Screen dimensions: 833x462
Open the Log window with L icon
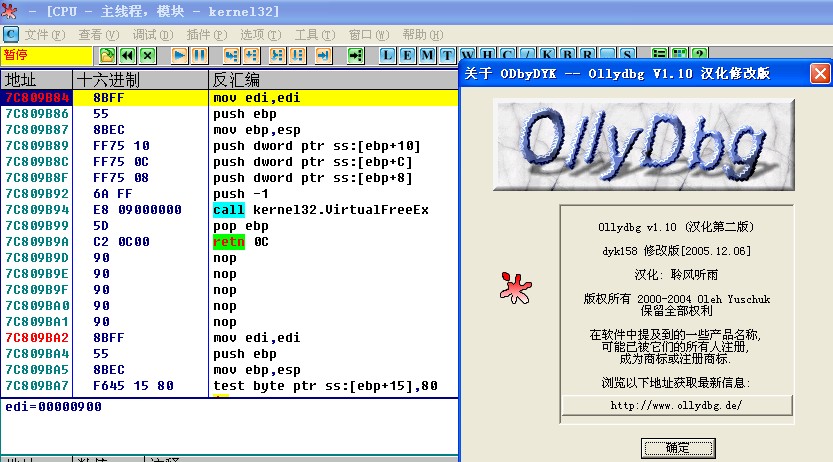pyautogui.click(x=388, y=55)
